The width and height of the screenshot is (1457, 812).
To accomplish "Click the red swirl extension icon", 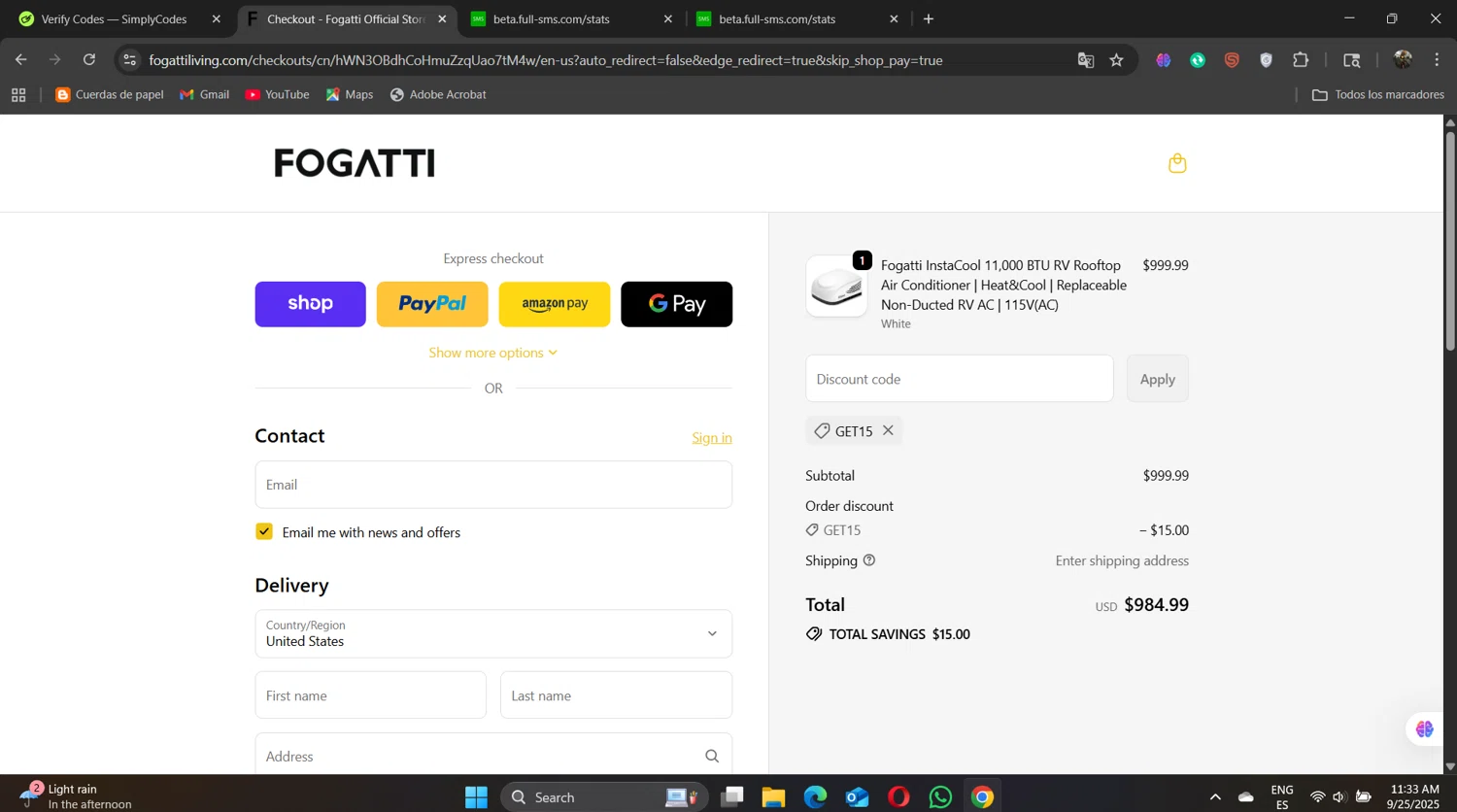I will (x=1232, y=60).
